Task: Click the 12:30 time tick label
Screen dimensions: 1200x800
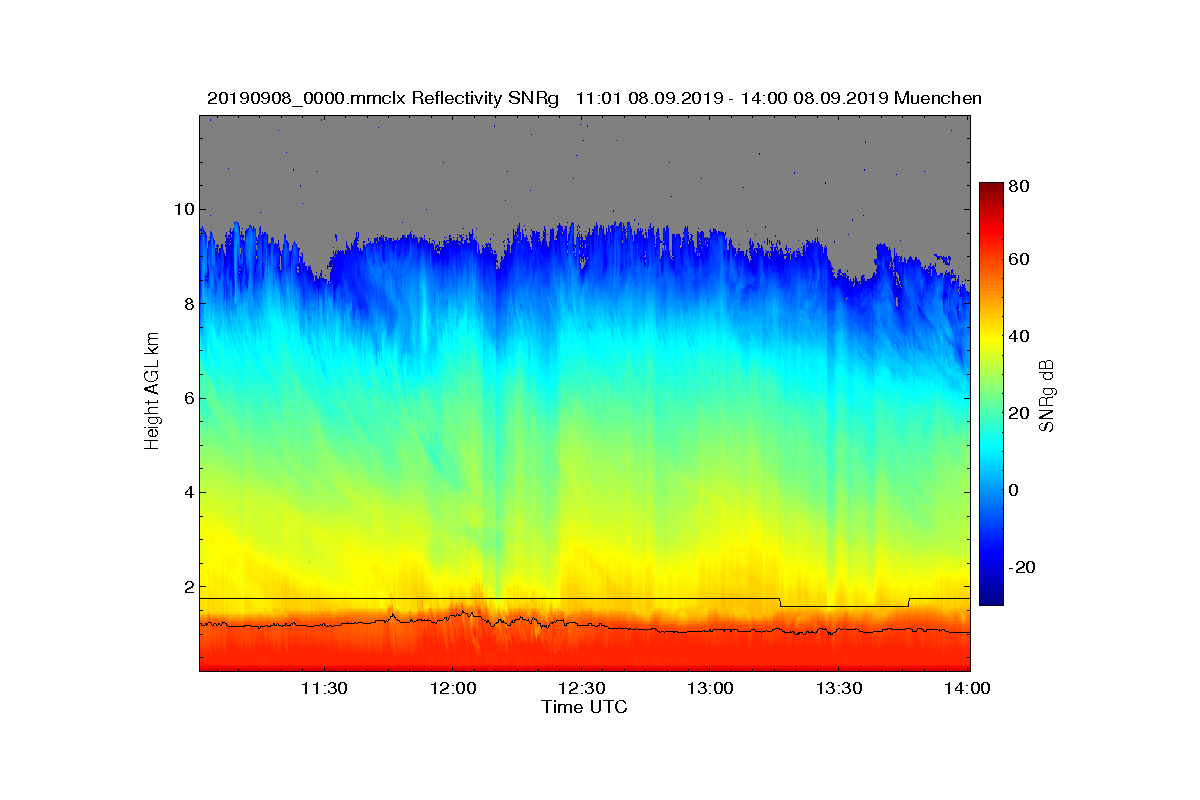Action: pos(581,689)
